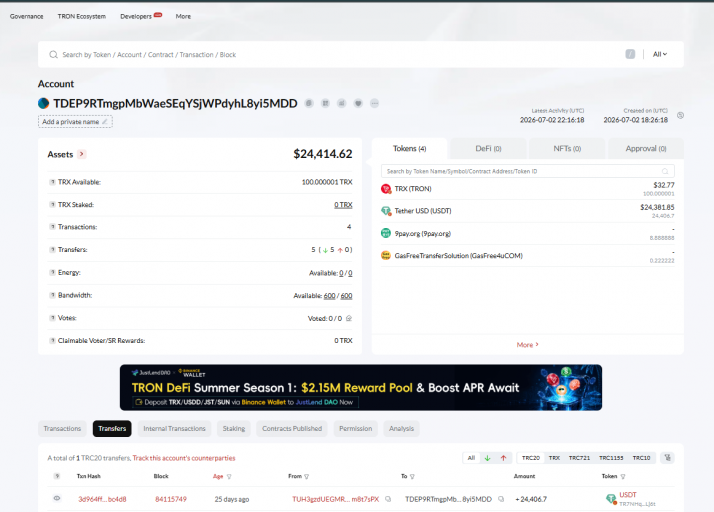Click the TRX (TRON) token logo

coord(386,189)
